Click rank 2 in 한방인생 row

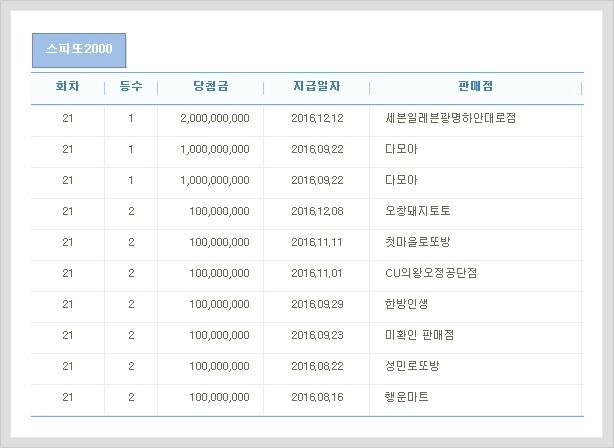(131, 304)
